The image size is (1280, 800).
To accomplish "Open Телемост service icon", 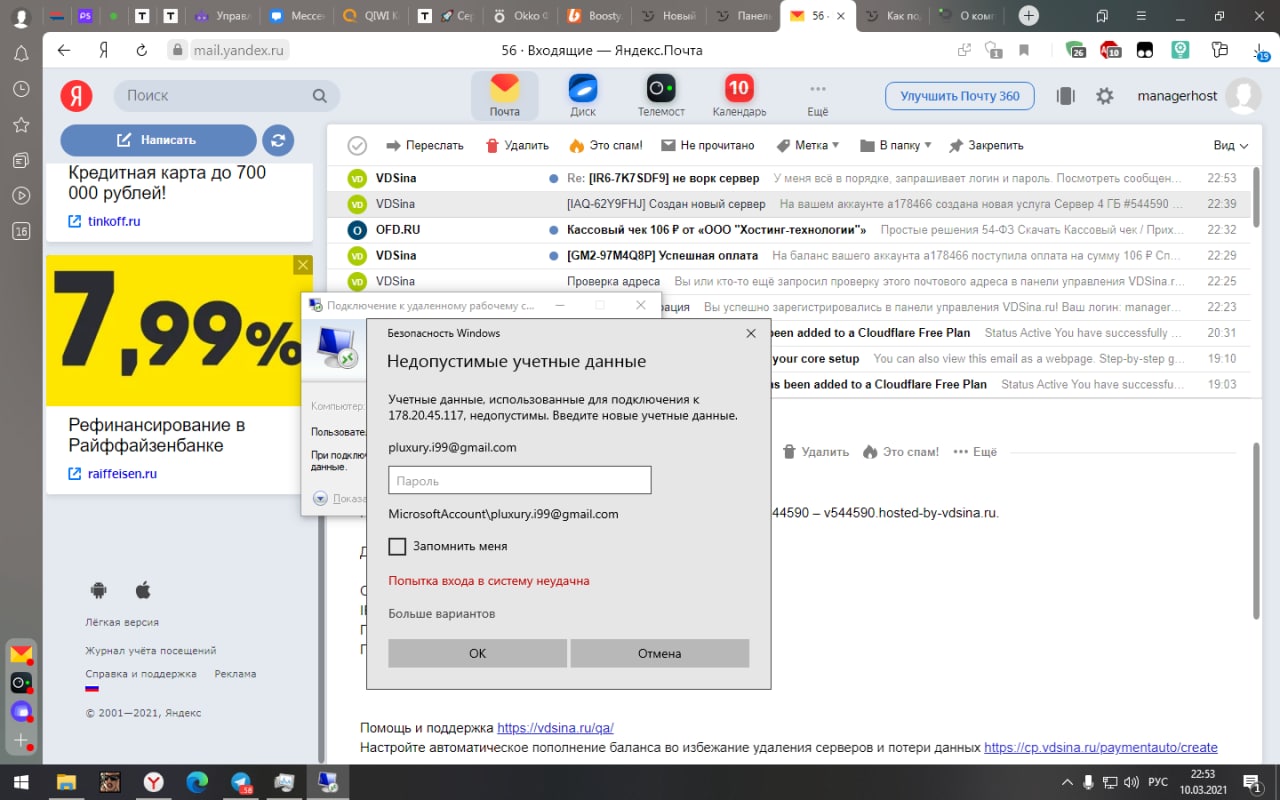I will tap(661, 88).
